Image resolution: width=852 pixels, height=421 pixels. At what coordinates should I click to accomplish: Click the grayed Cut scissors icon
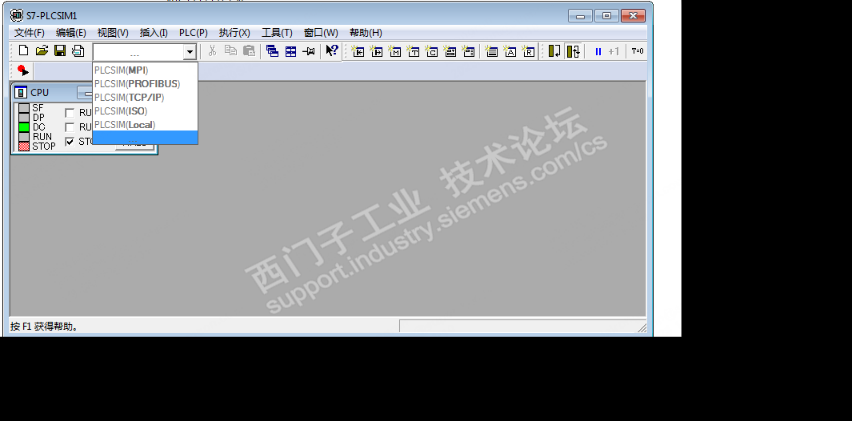pyautogui.click(x=212, y=51)
